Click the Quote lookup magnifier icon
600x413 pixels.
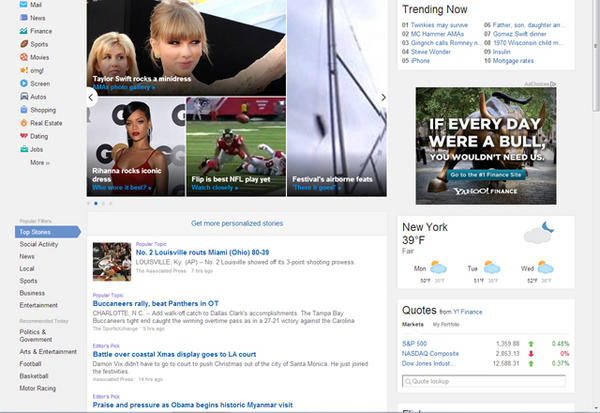coord(408,381)
